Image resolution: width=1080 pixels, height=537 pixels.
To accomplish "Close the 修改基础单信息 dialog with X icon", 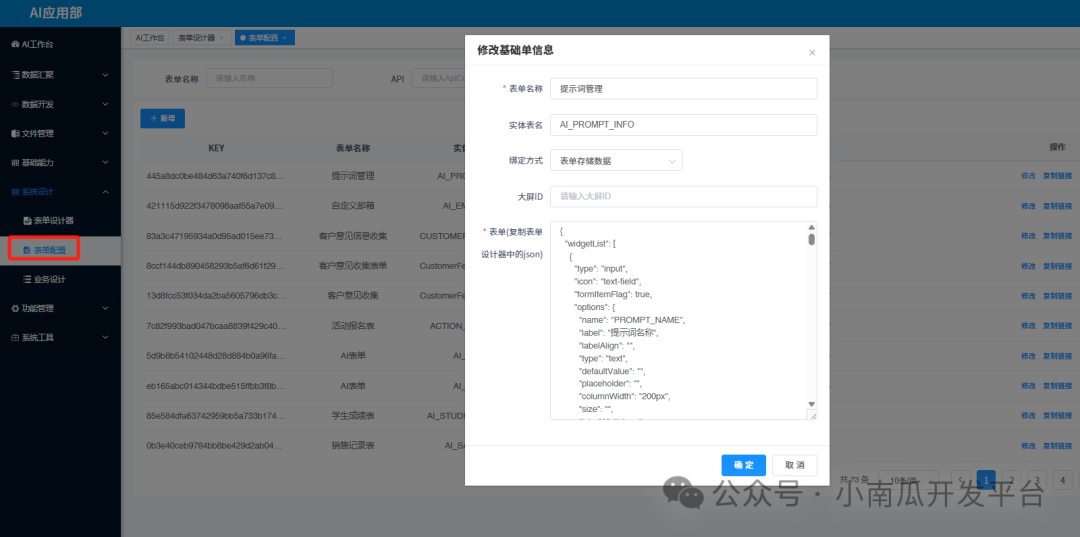I will 812,52.
